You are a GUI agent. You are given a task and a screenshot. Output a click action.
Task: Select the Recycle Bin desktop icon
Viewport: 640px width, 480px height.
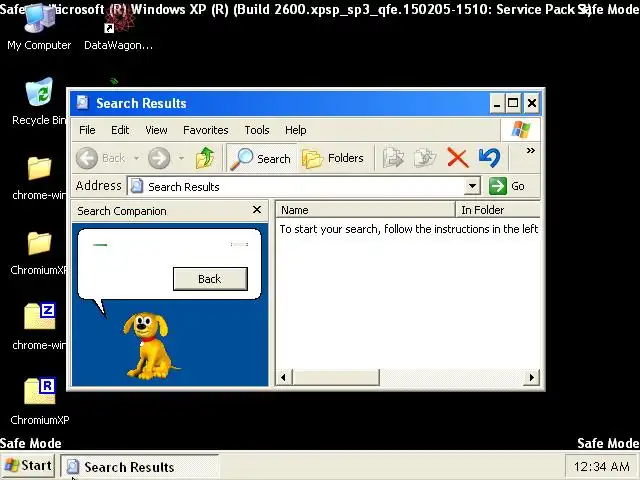[x=39, y=101]
